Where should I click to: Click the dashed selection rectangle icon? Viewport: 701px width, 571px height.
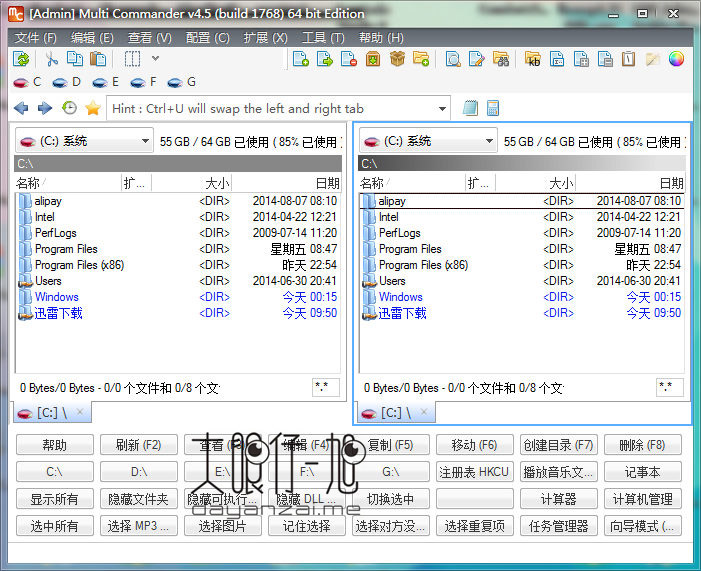pos(132,59)
